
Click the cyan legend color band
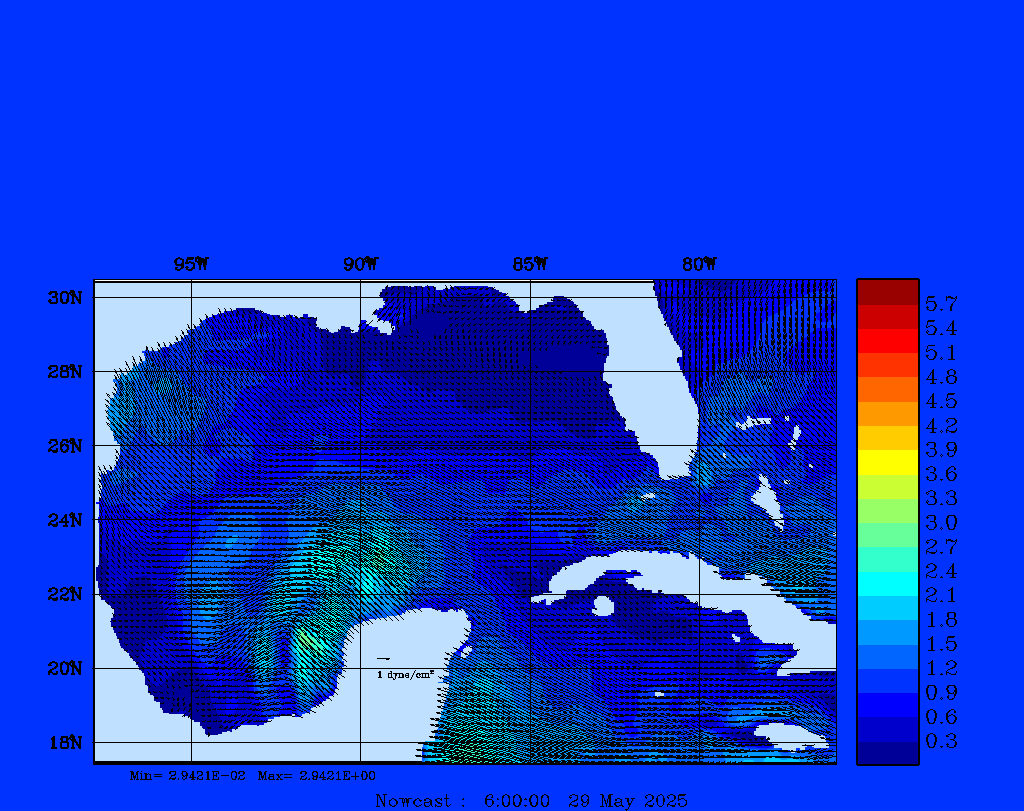coord(887,583)
